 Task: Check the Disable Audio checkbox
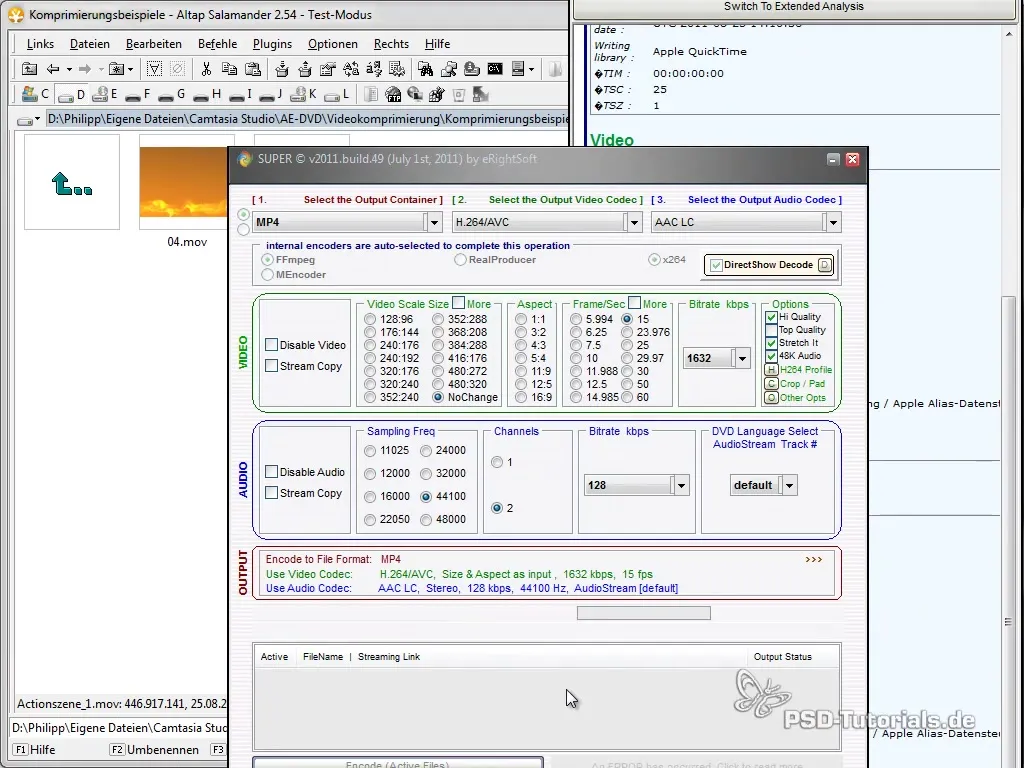pos(272,472)
